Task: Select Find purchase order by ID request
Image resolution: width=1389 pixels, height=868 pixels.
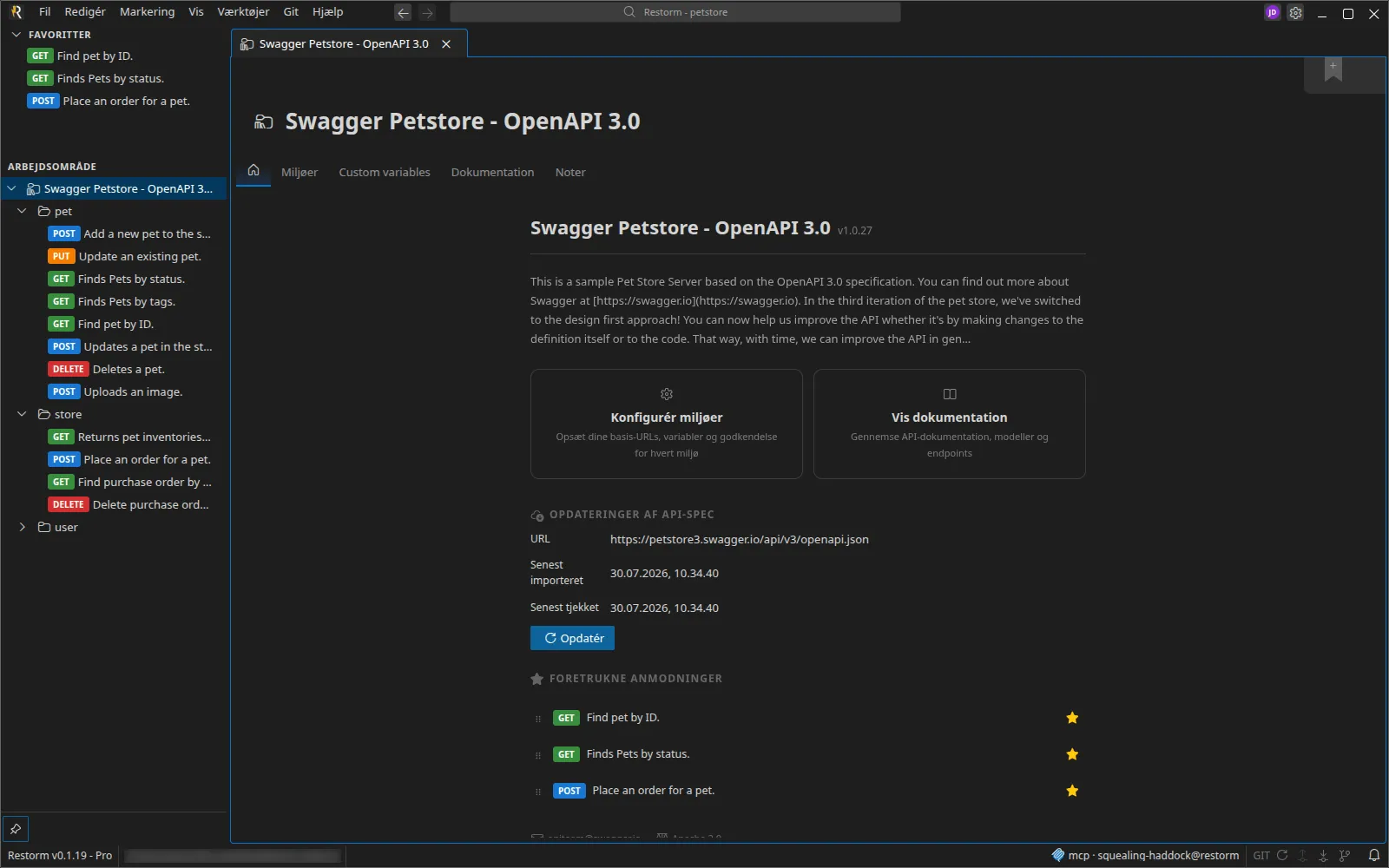Action: click(x=129, y=482)
